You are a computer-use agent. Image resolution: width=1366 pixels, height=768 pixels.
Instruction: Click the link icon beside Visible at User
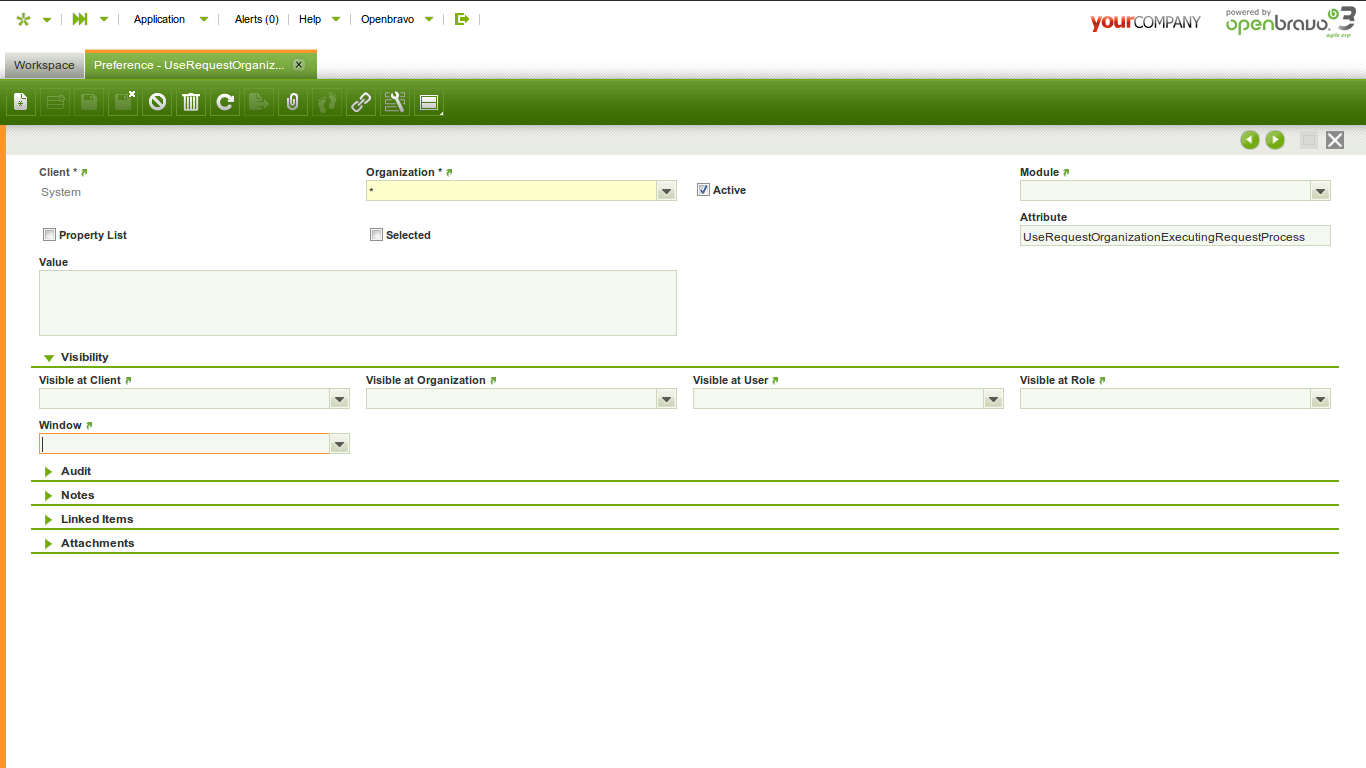[x=776, y=381]
